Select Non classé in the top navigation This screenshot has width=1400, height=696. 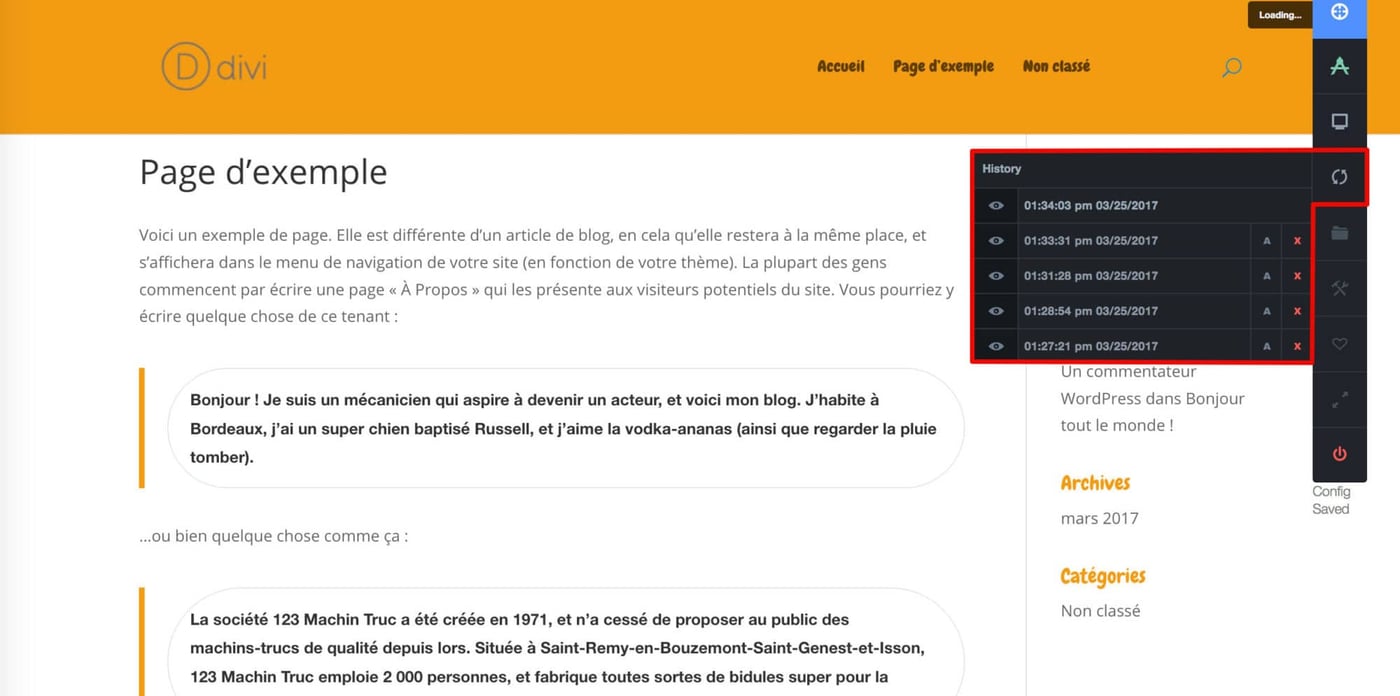pos(1055,66)
